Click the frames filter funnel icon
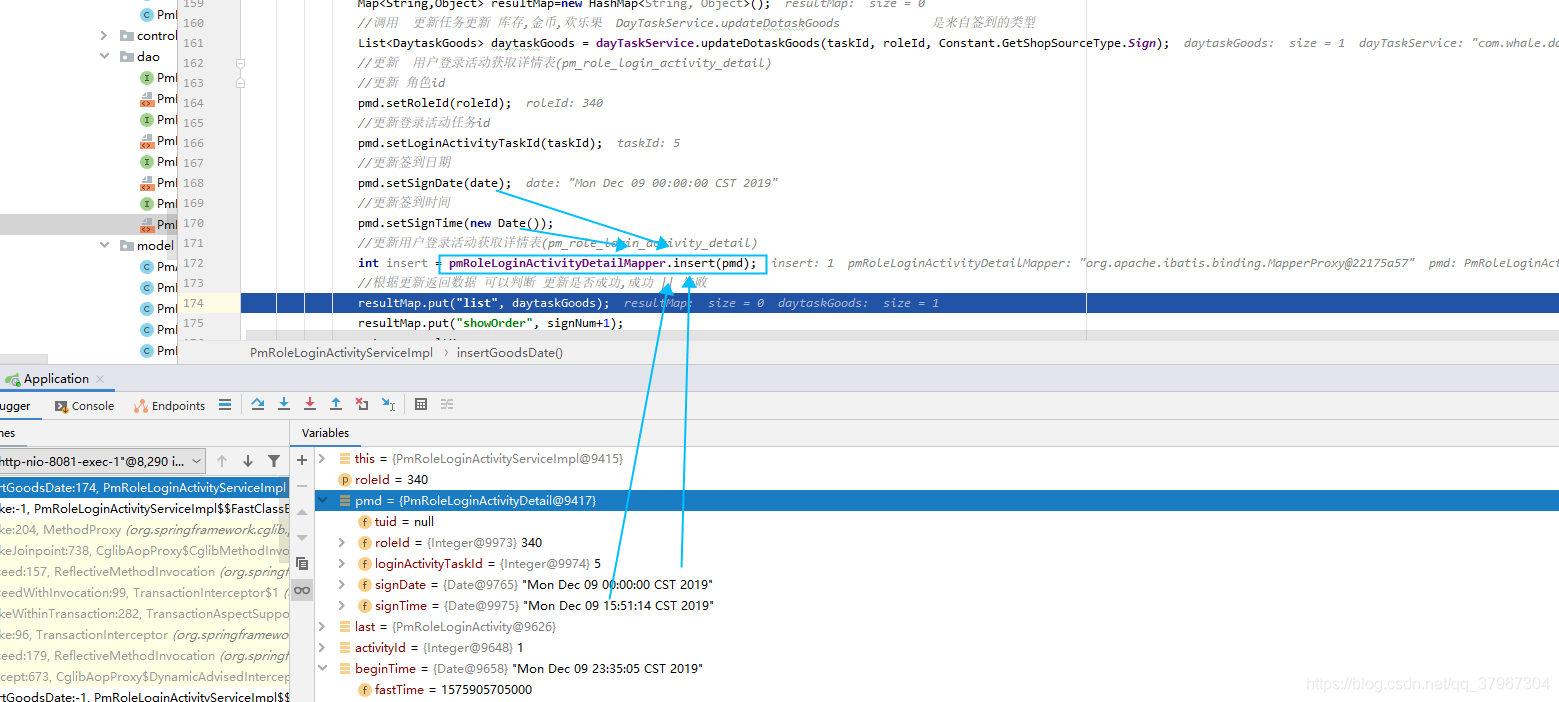1559x702 pixels. pyautogui.click(x=274, y=461)
